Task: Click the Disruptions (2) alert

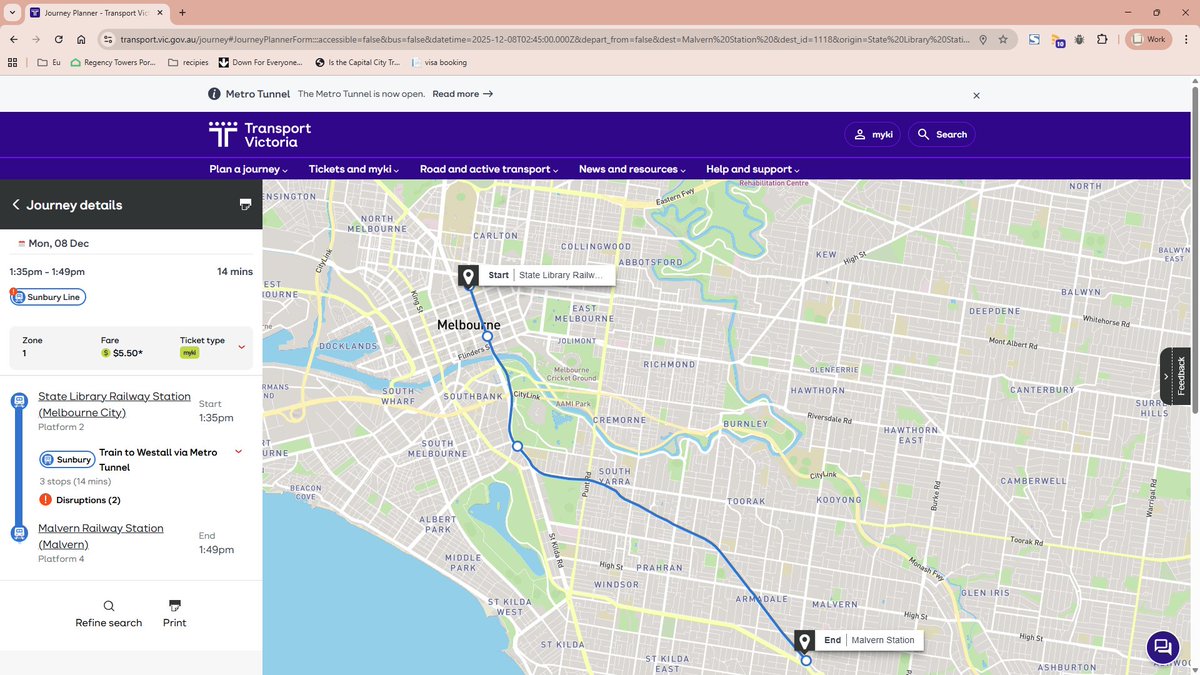Action: pos(88,500)
